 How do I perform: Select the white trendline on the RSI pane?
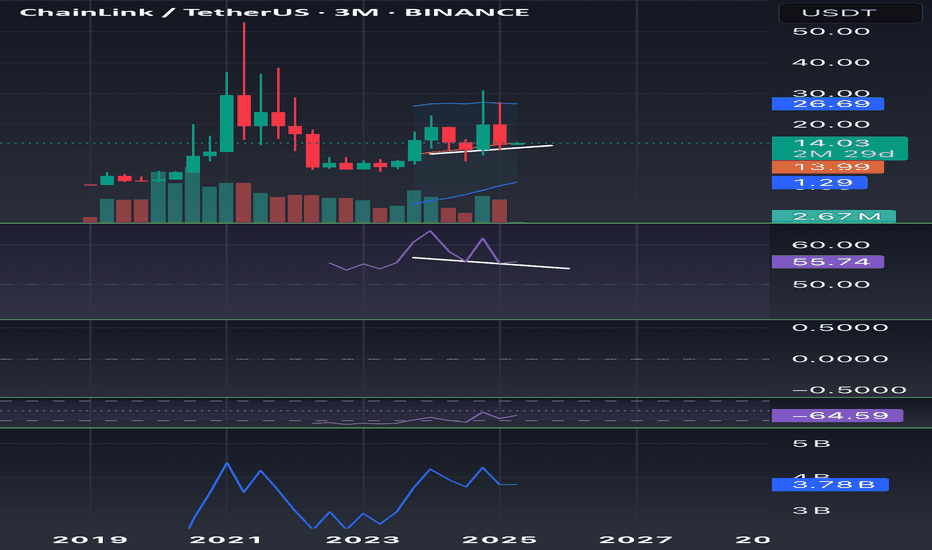click(491, 263)
